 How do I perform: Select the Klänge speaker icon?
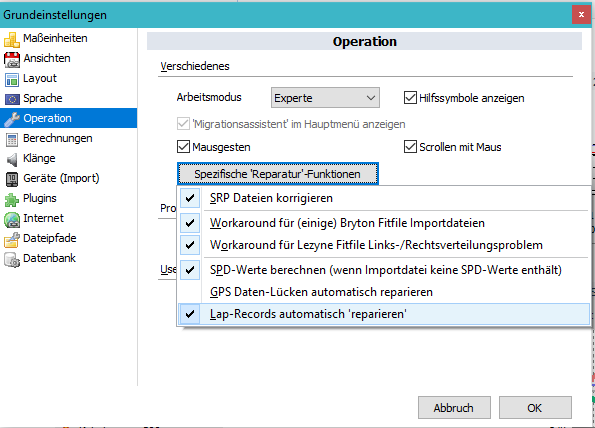[x=12, y=159]
